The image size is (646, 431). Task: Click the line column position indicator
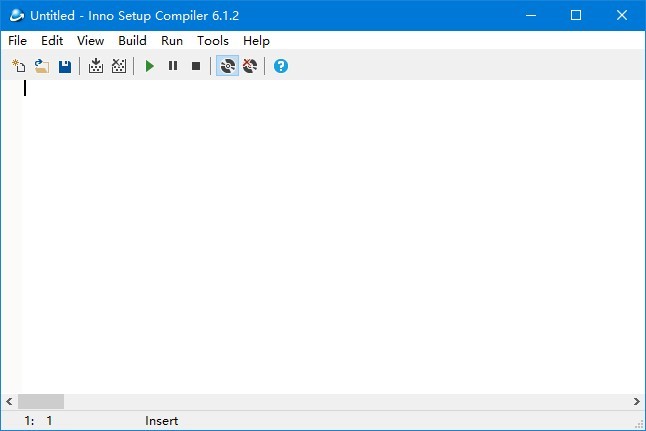coord(38,421)
